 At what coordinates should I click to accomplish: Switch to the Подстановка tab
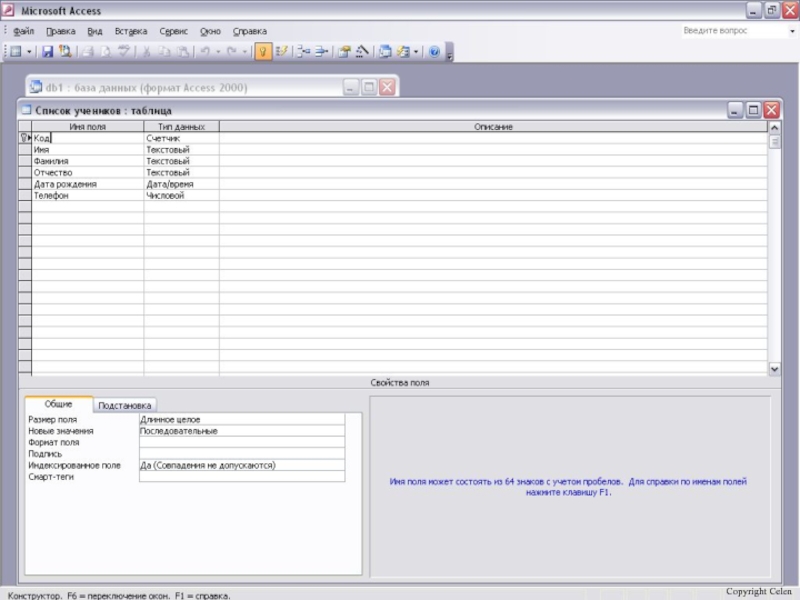(125, 406)
